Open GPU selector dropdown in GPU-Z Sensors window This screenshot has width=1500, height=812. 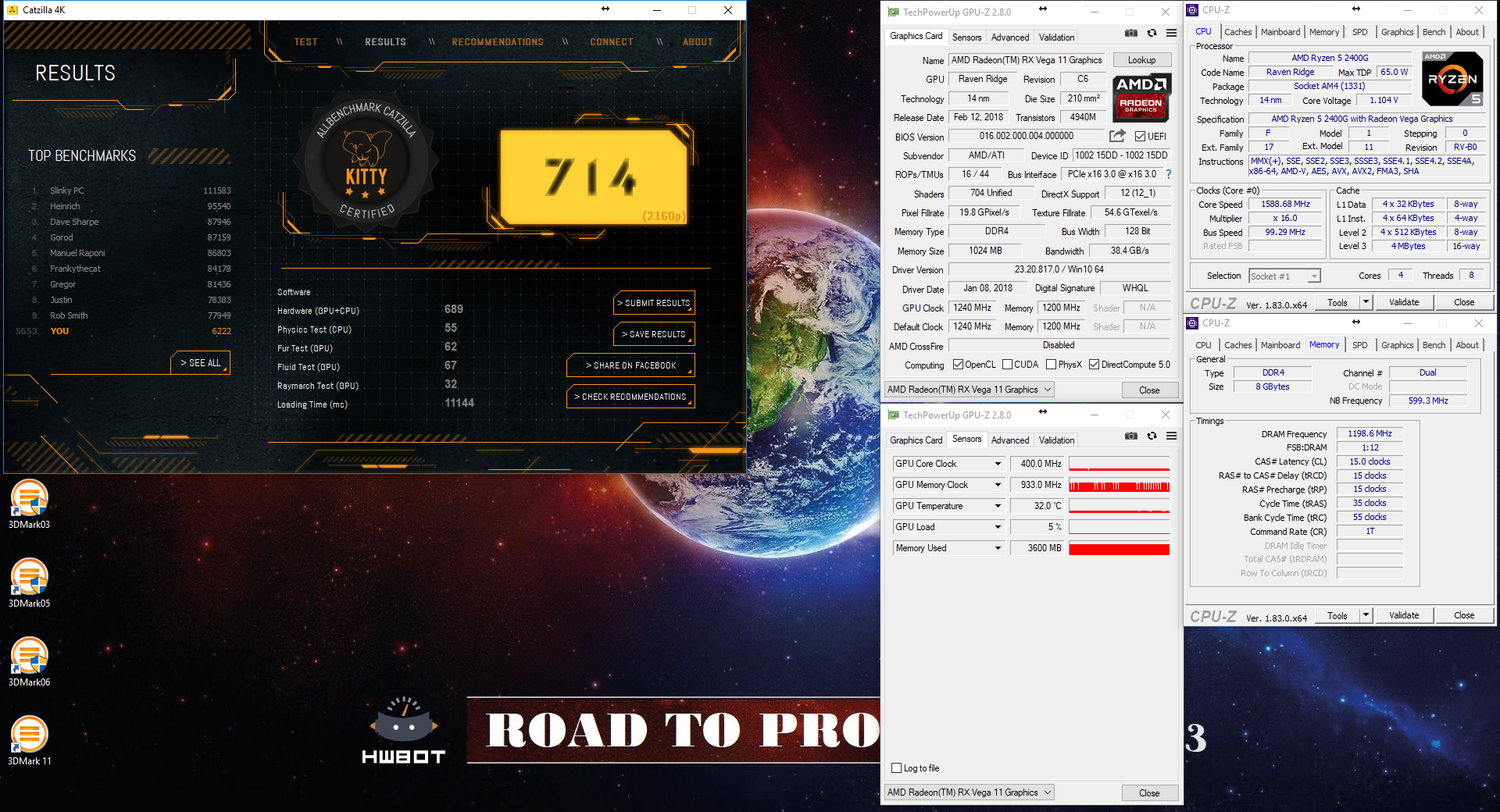click(x=970, y=792)
